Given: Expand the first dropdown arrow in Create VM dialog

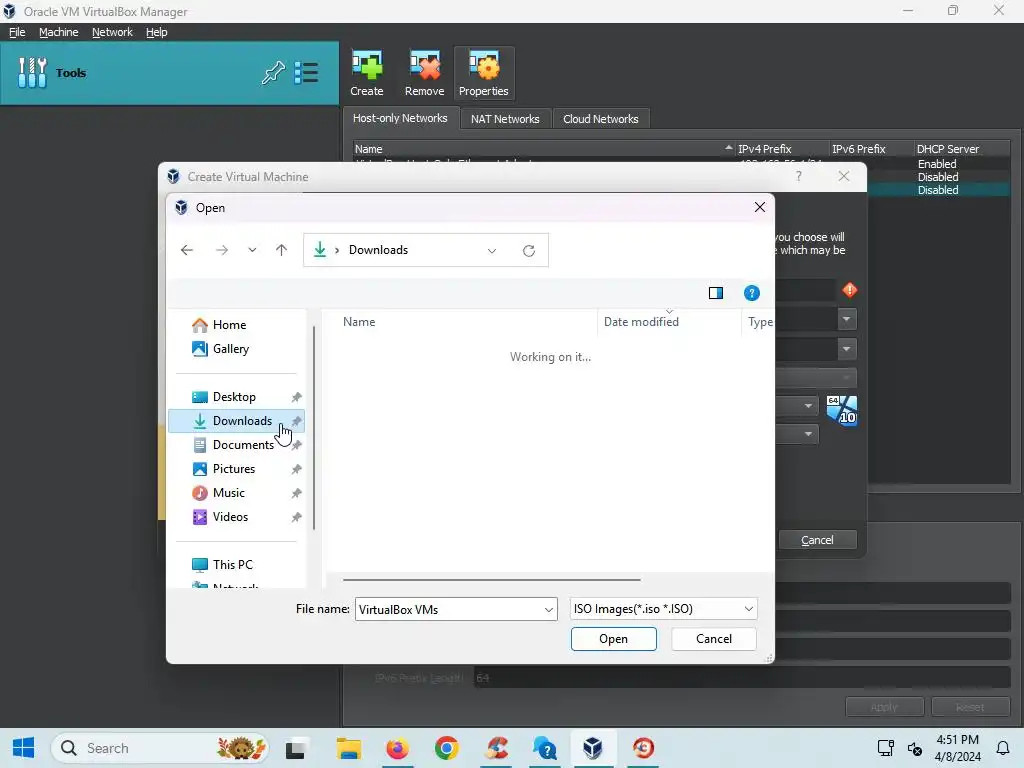Looking at the screenshot, I should [846, 319].
